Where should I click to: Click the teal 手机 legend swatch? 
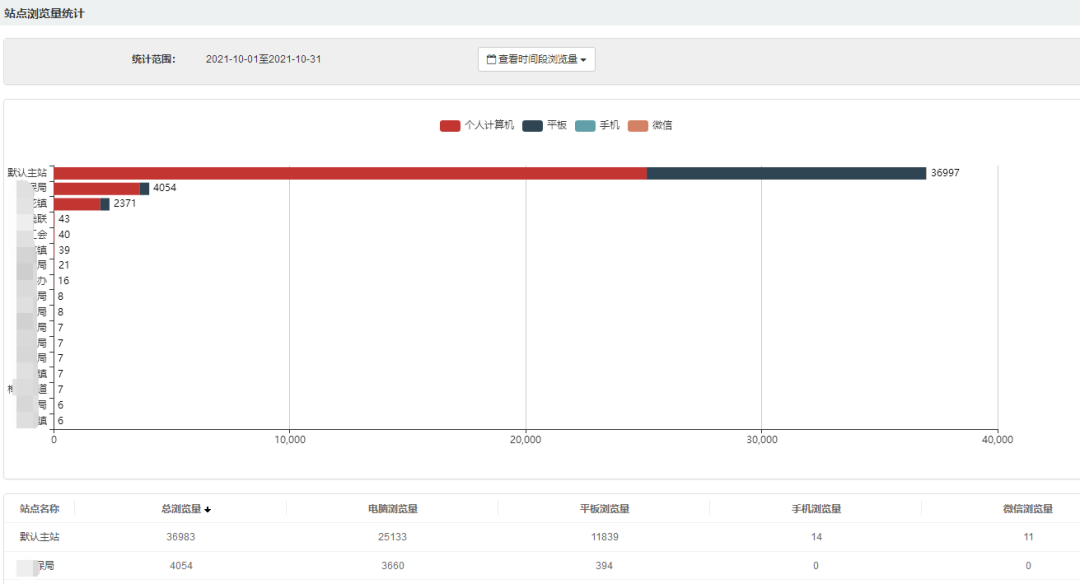click(585, 126)
